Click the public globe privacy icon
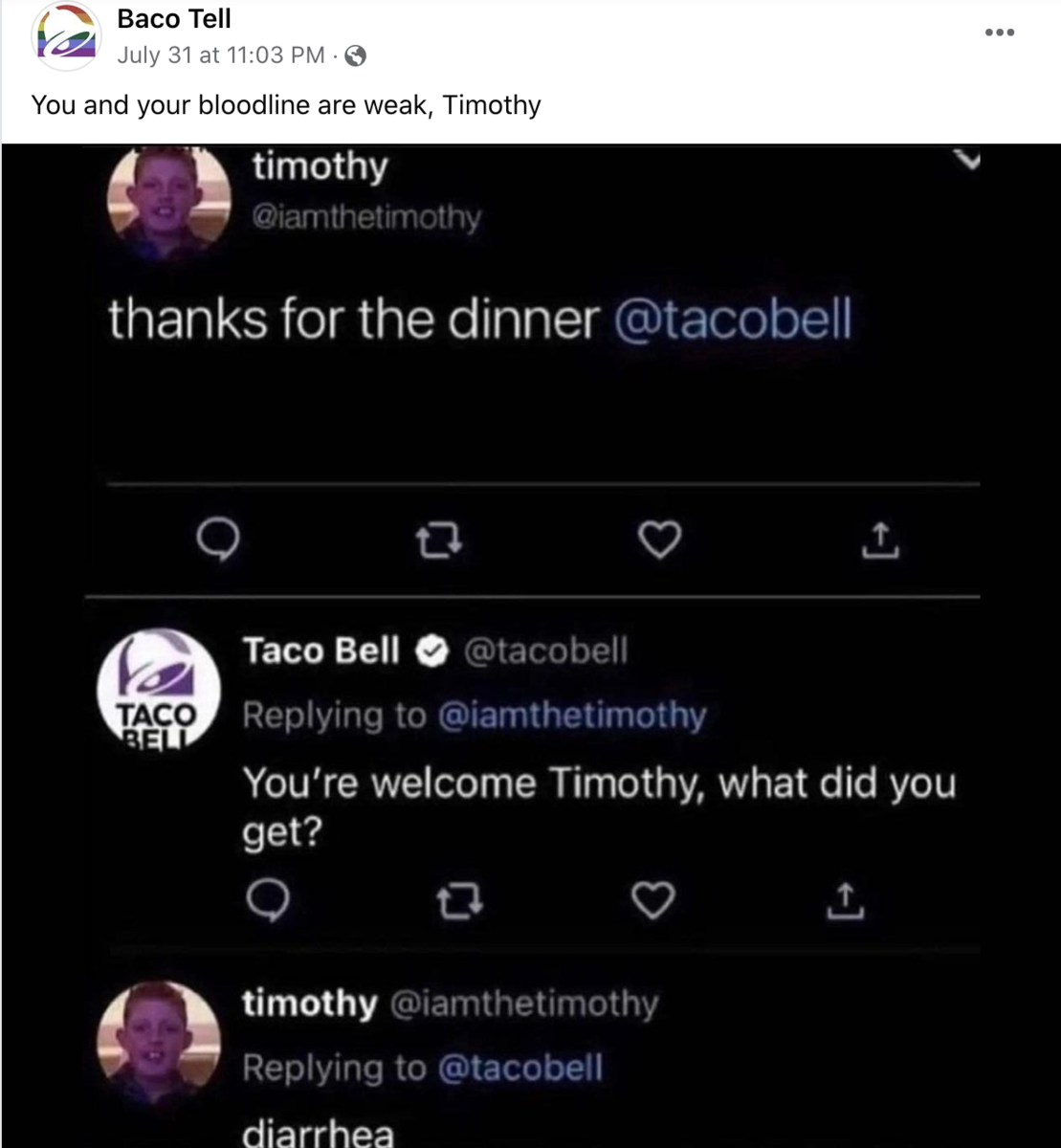1061x1148 pixels. click(x=355, y=56)
